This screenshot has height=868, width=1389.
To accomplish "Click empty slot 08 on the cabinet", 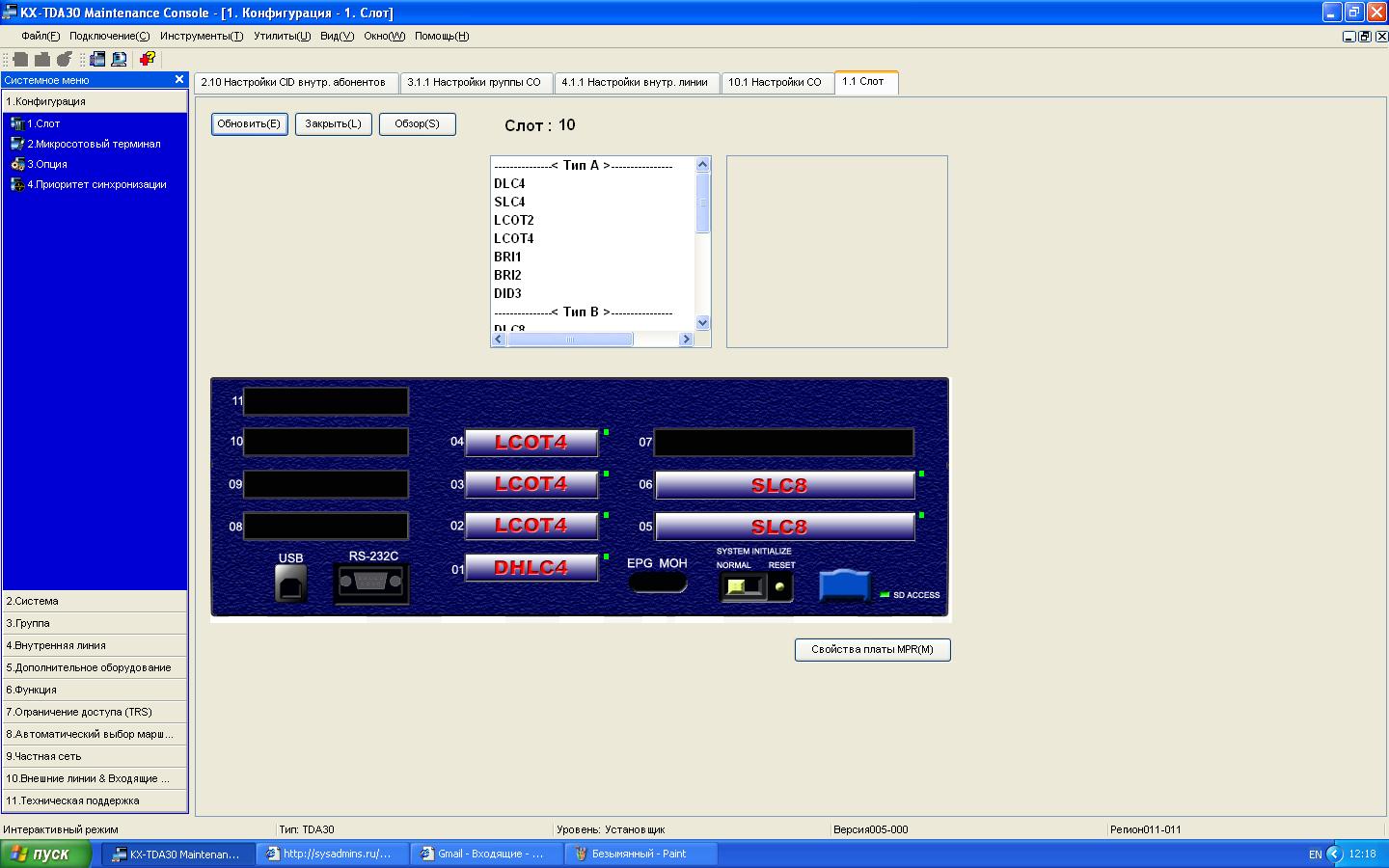I will (x=326, y=526).
